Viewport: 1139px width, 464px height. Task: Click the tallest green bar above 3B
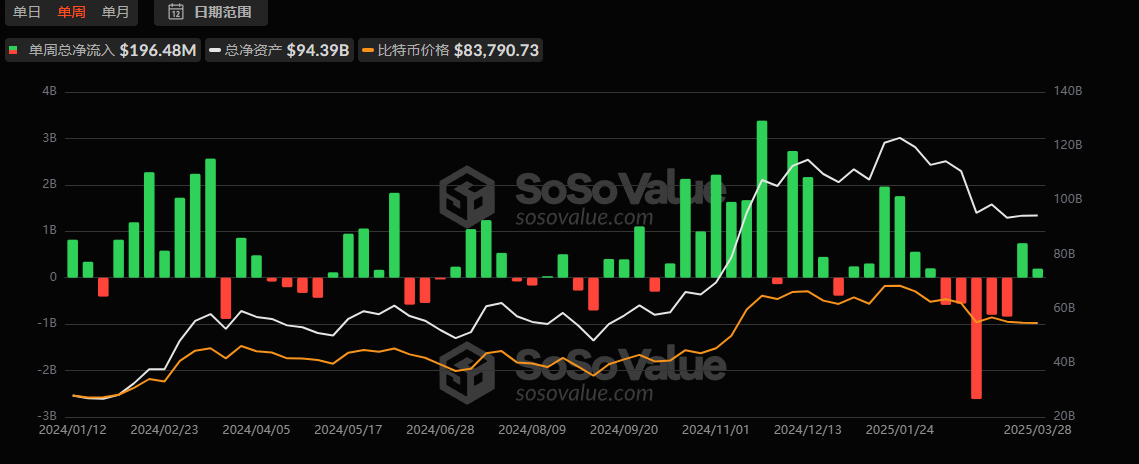point(762,199)
